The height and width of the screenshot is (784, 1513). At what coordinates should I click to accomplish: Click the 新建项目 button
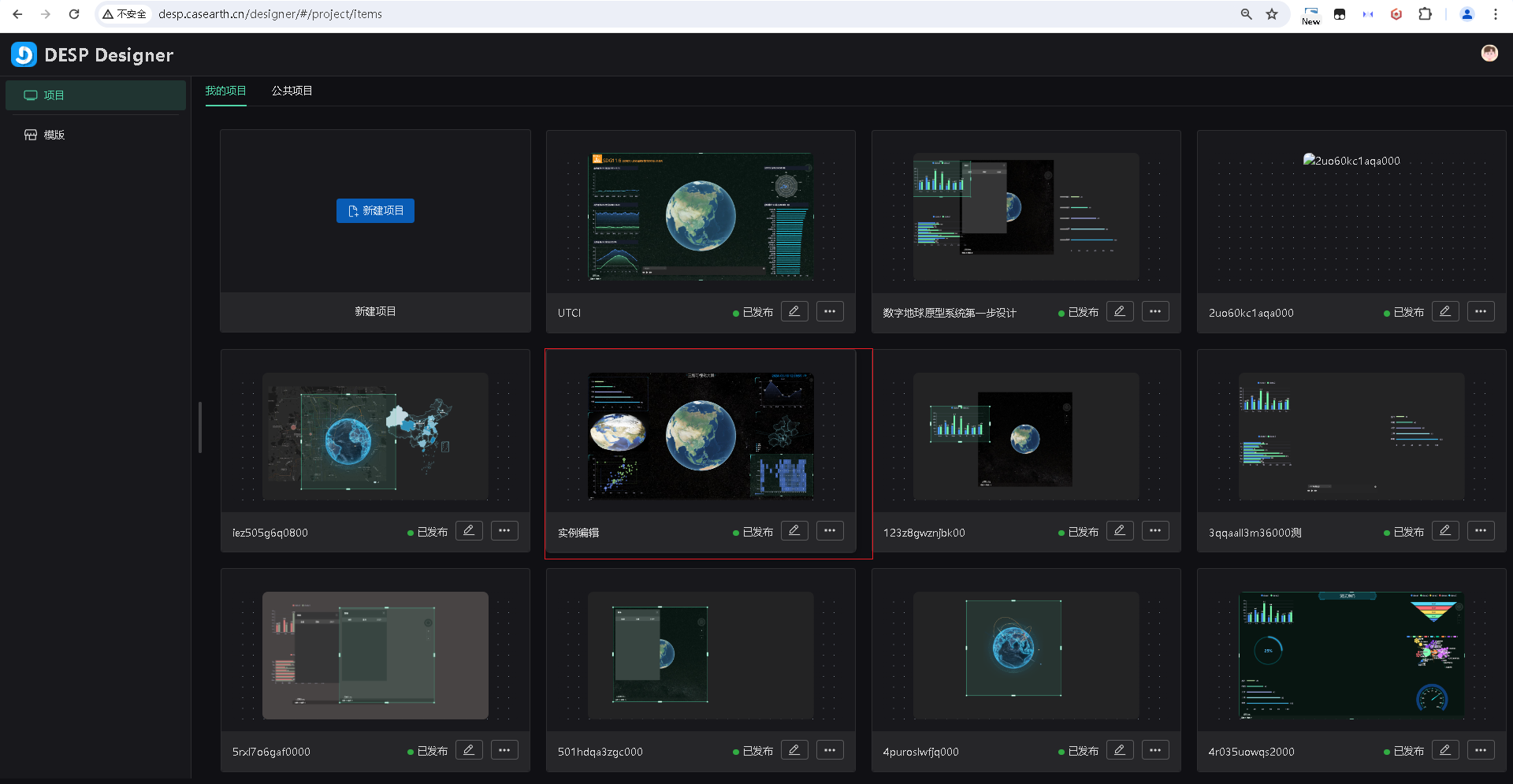click(x=375, y=210)
